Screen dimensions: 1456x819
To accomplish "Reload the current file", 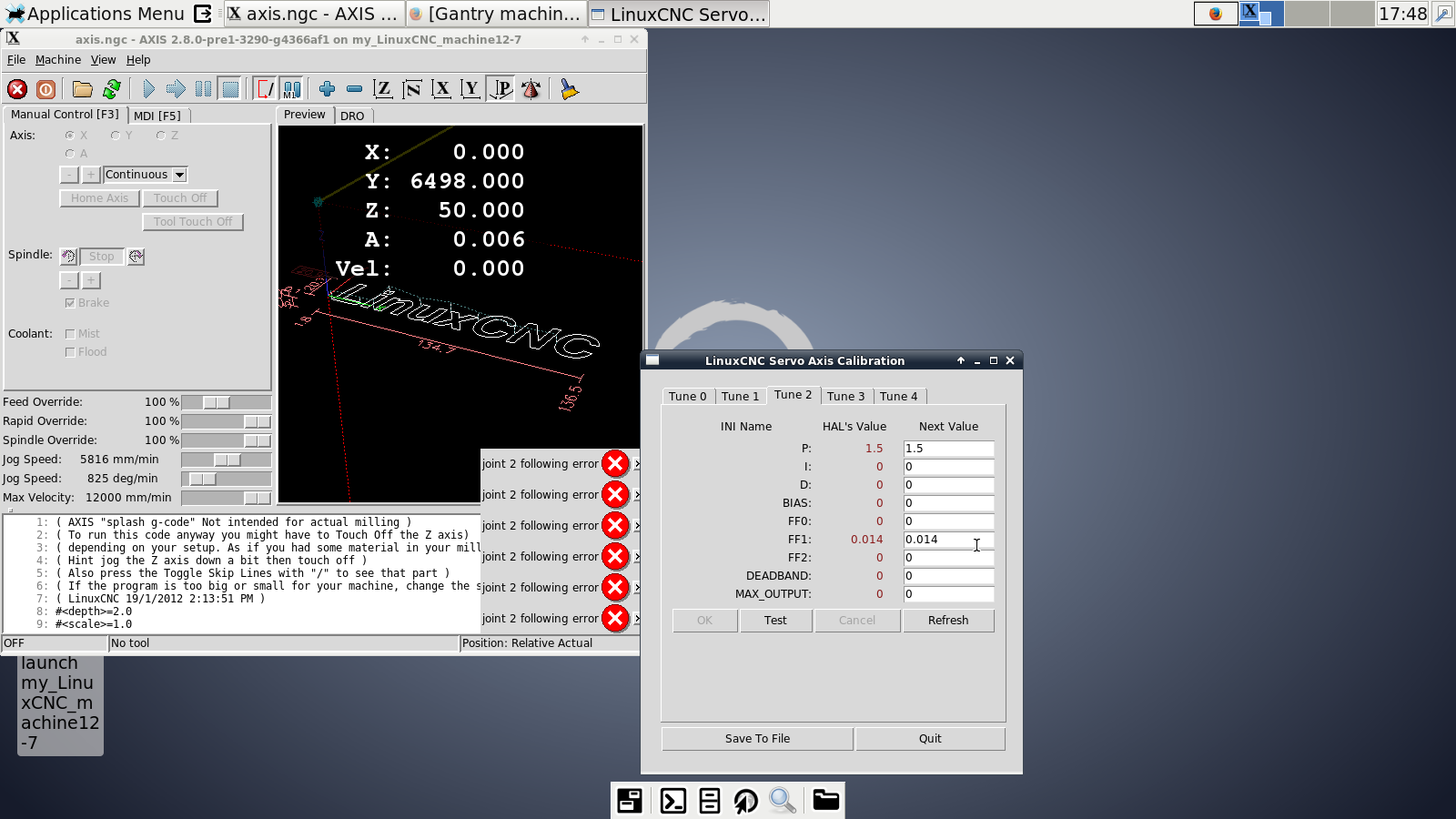I will pos(112,89).
